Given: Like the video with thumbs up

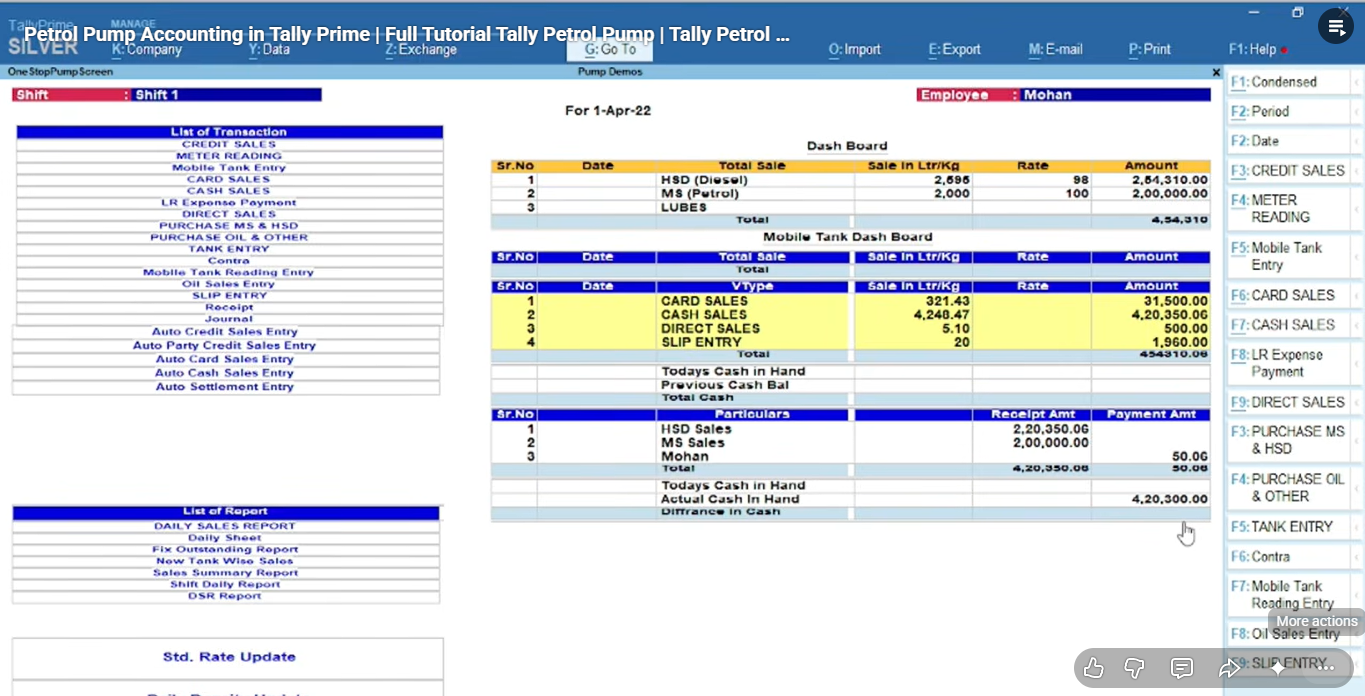Looking at the screenshot, I should 1094,668.
